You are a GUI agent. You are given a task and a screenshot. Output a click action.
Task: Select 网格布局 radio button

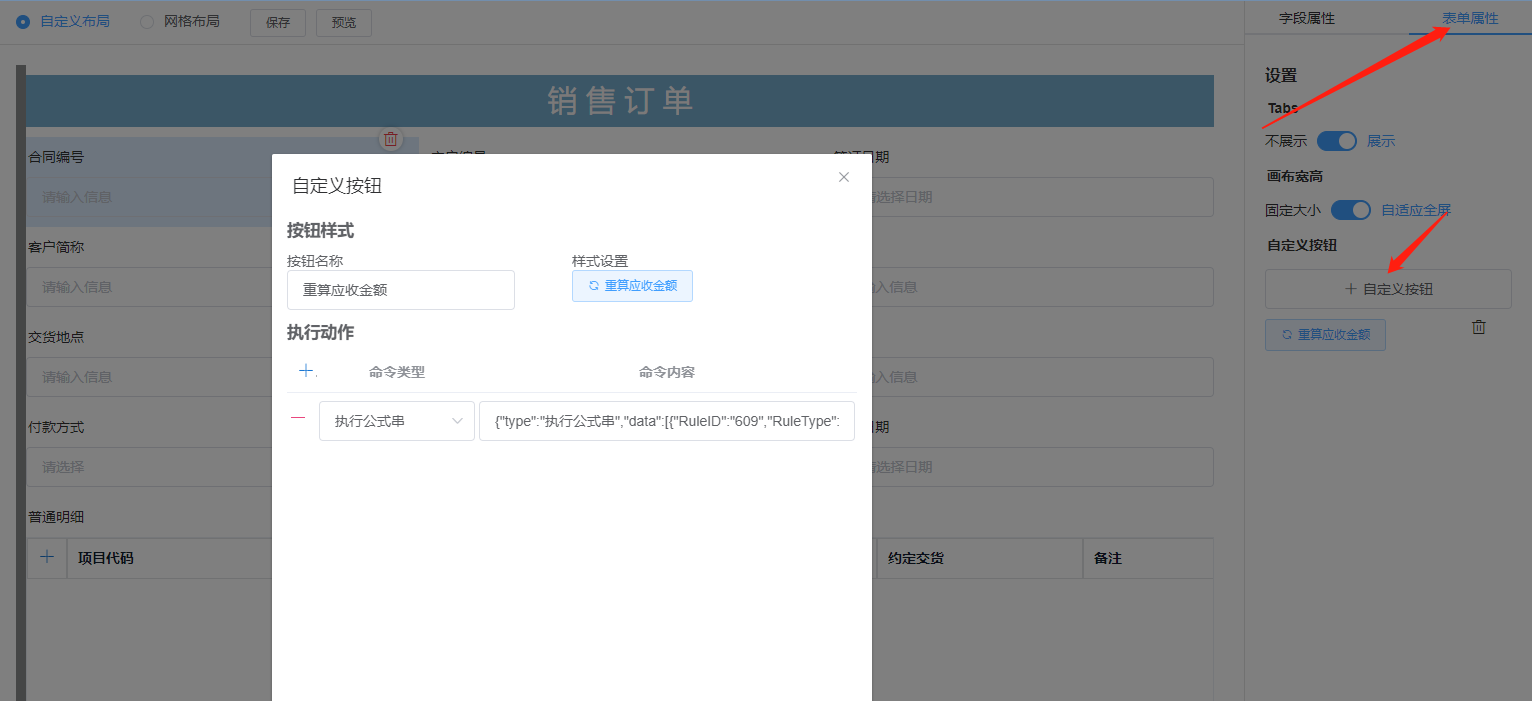pyautogui.click(x=147, y=22)
